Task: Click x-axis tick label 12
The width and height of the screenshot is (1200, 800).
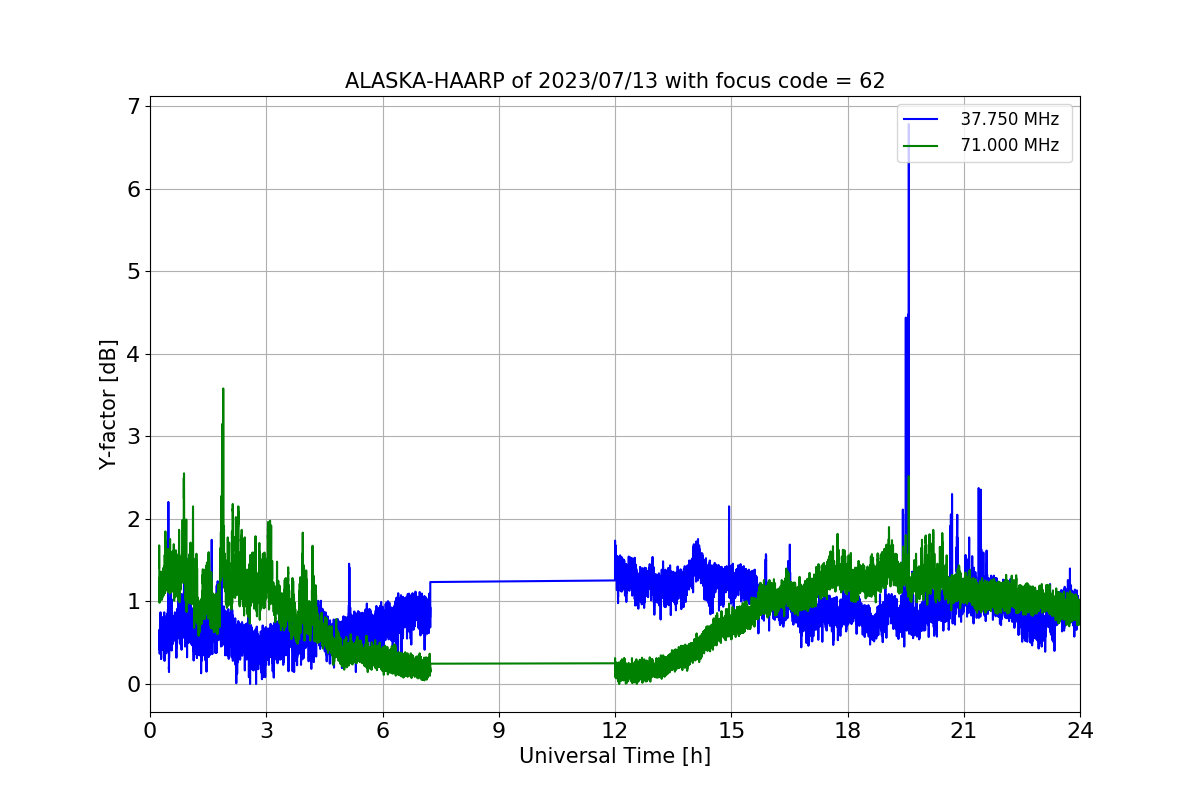Action: (x=615, y=731)
